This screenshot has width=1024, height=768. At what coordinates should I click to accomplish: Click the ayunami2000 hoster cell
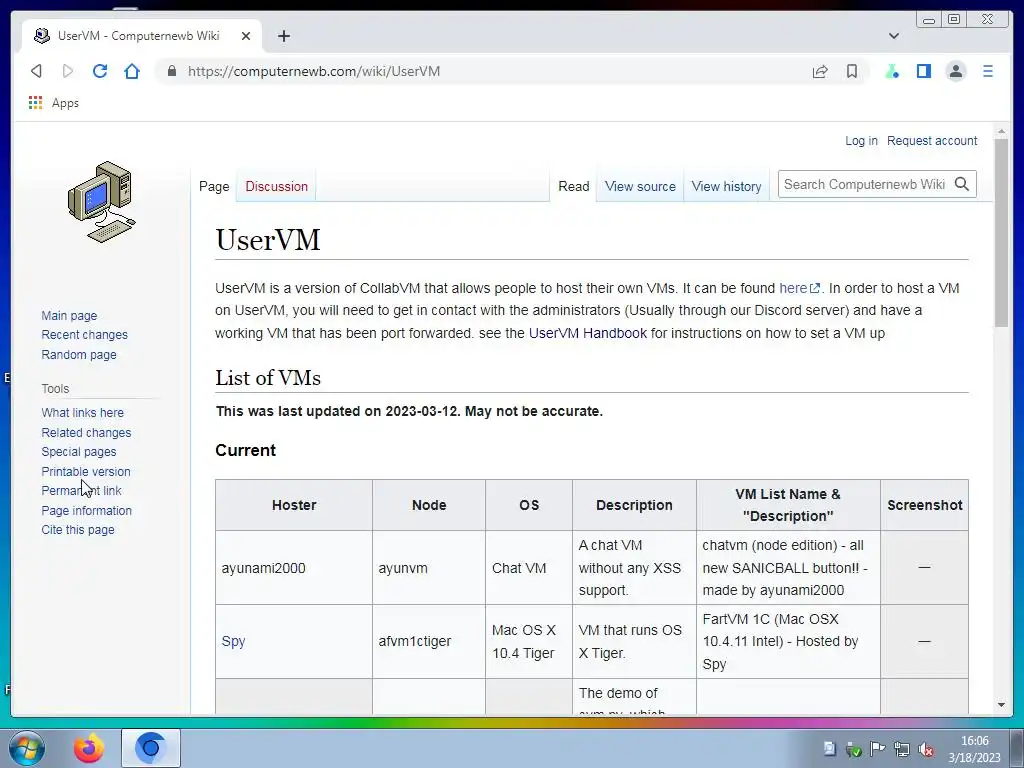294,568
